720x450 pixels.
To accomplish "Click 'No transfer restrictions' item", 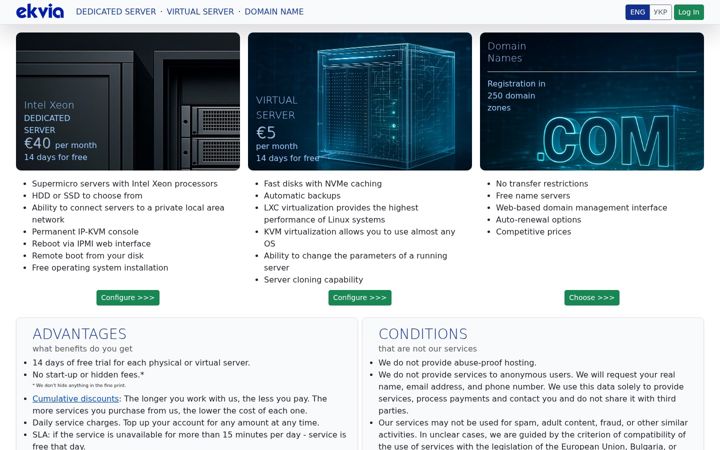I will (x=542, y=184).
